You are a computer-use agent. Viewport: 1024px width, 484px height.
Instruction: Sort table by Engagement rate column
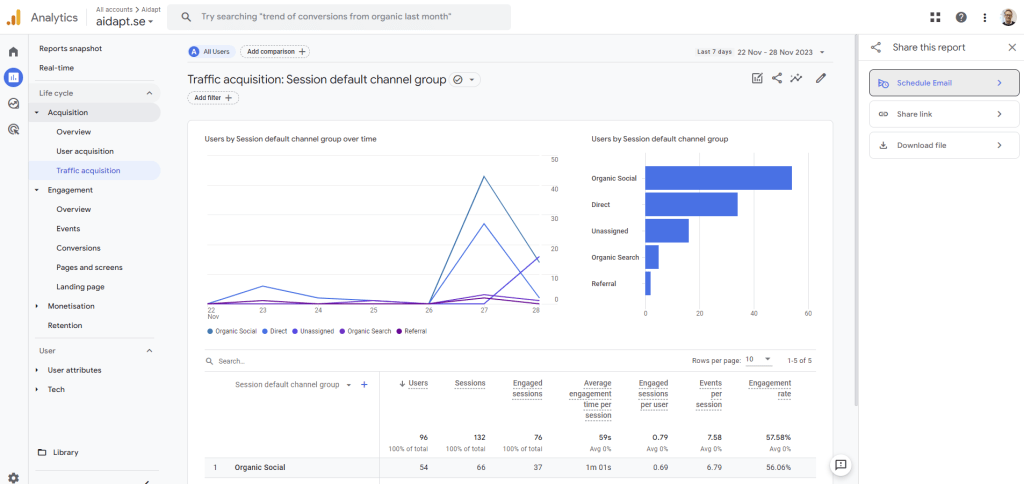(x=770, y=389)
